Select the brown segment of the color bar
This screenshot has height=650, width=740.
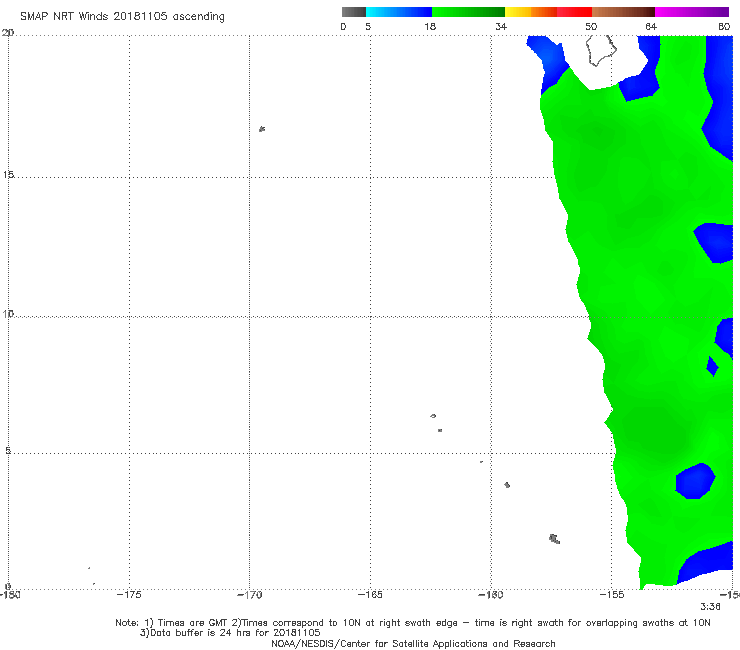tap(623, 12)
